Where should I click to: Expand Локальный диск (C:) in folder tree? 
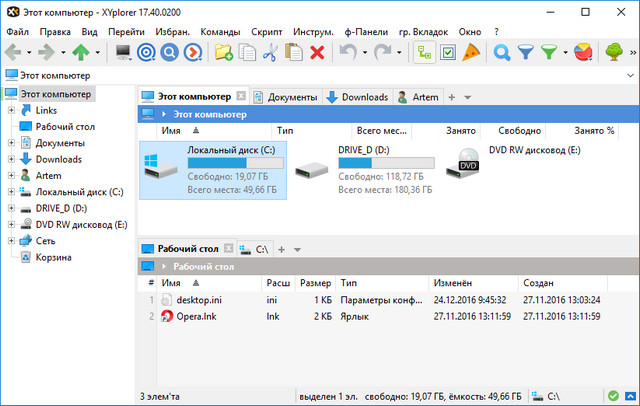point(12,192)
